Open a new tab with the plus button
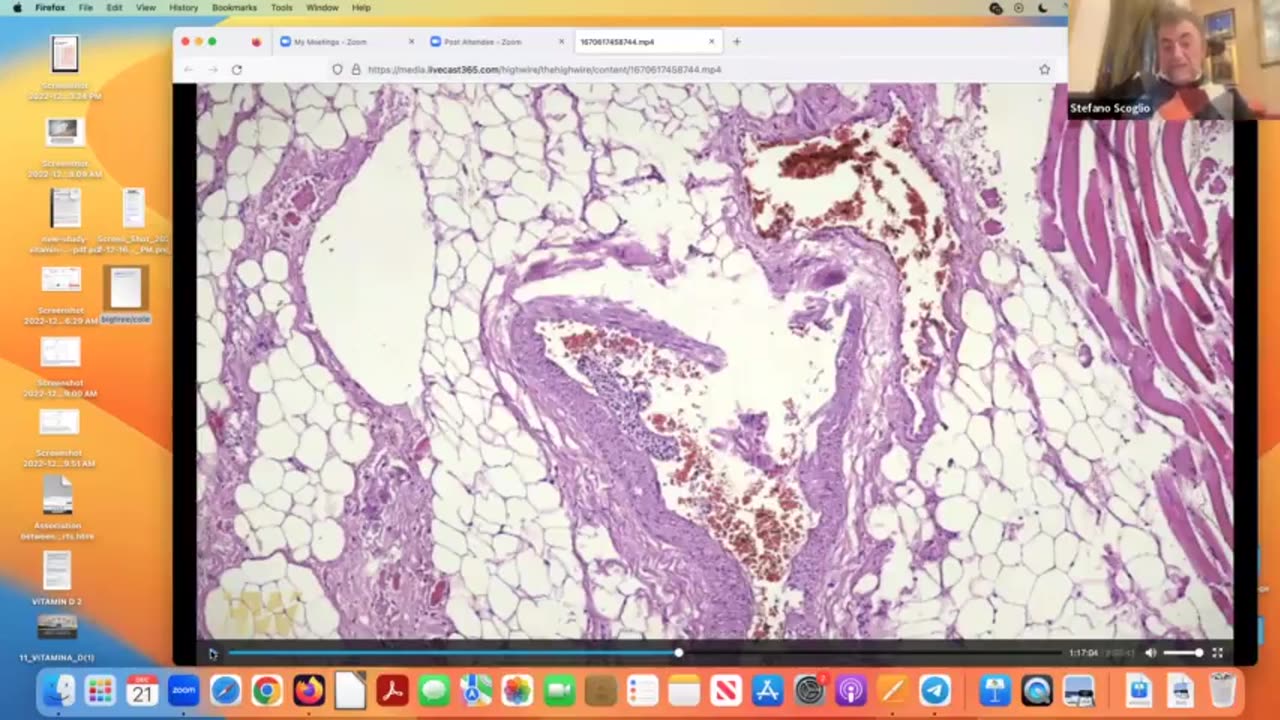Viewport: 1280px width, 720px height. (x=737, y=42)
